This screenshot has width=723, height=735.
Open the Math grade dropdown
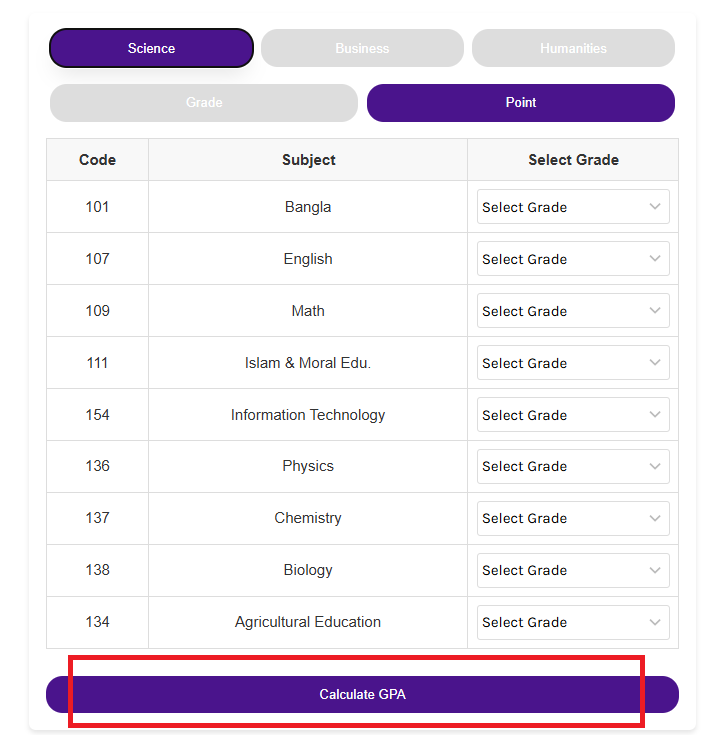(x=573, y=311)
